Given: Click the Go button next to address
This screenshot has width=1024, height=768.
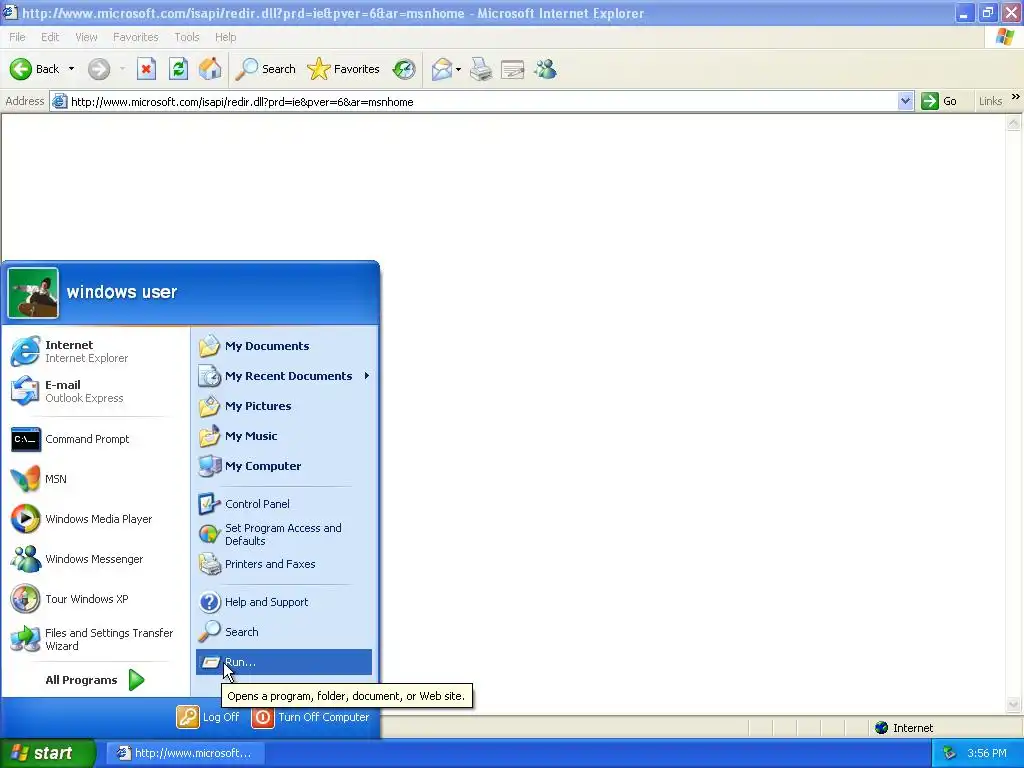Looking at the screenshot, I should 940,101.
